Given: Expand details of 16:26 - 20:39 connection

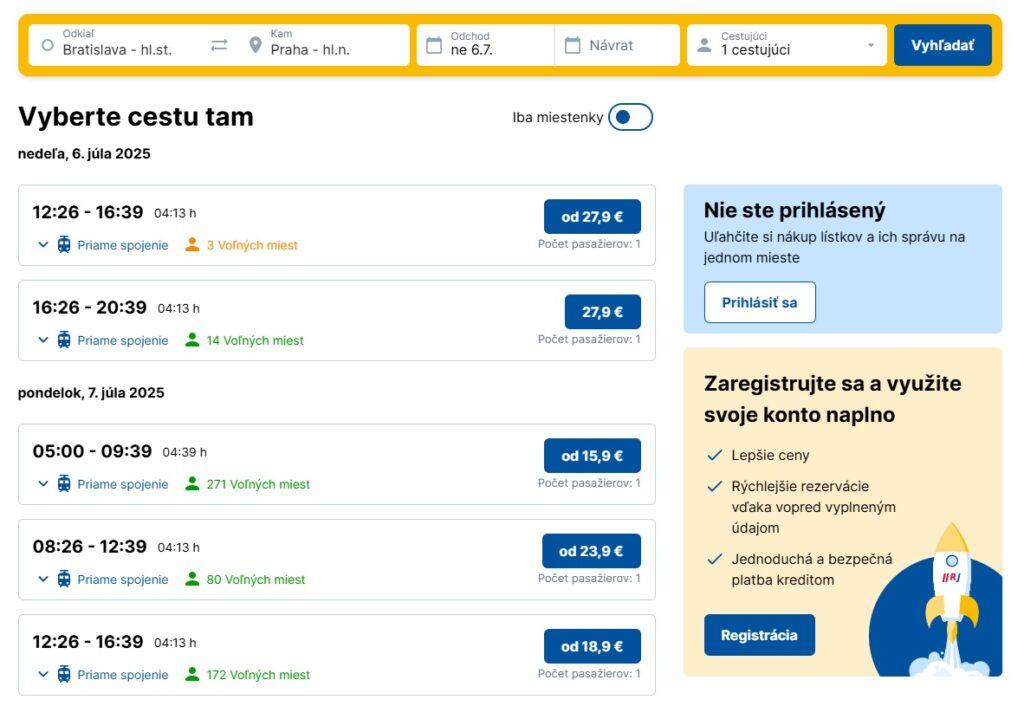Looking at the screenshot, I should click(43, 340).
